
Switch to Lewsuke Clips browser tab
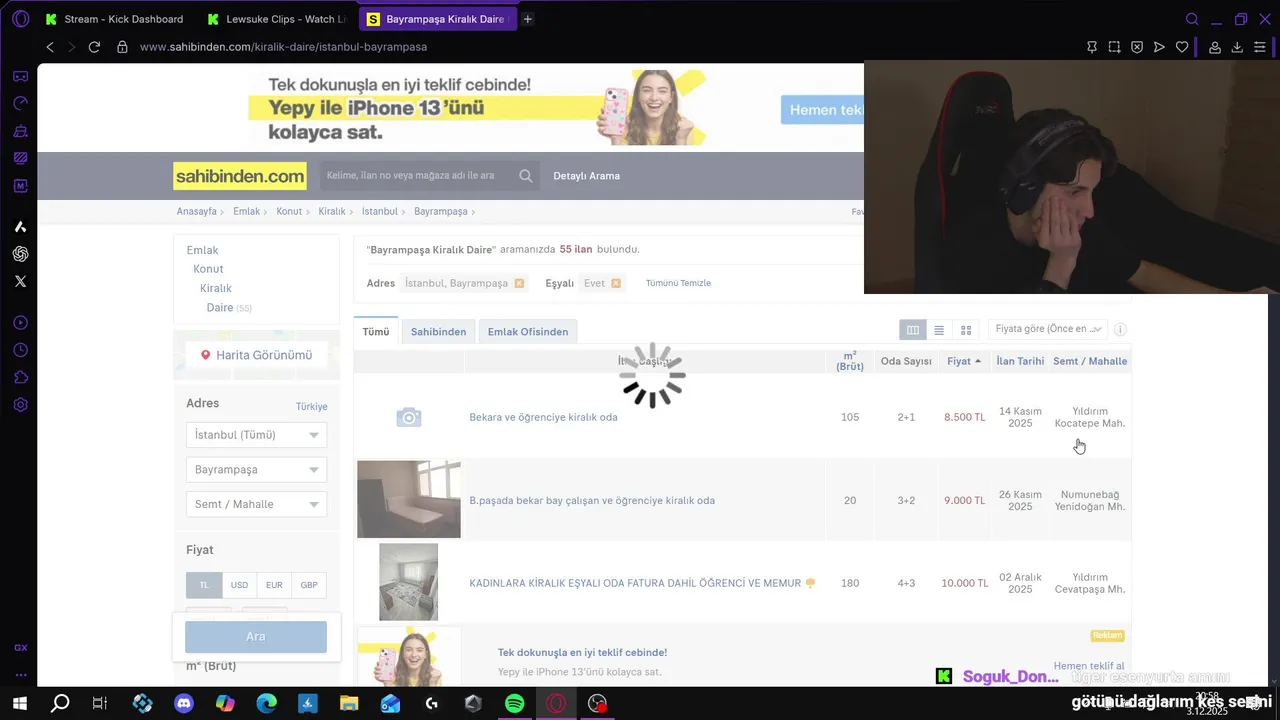[276, 19]
